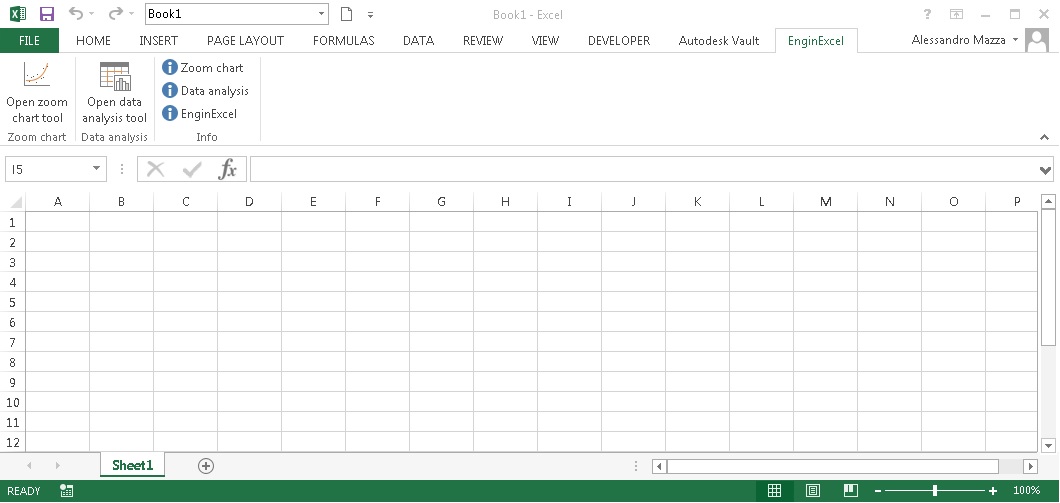Viewport: 1060px width, 503px height.
Task: Switch to the FORMULAS tab
Action: click(x=343, y=41)
